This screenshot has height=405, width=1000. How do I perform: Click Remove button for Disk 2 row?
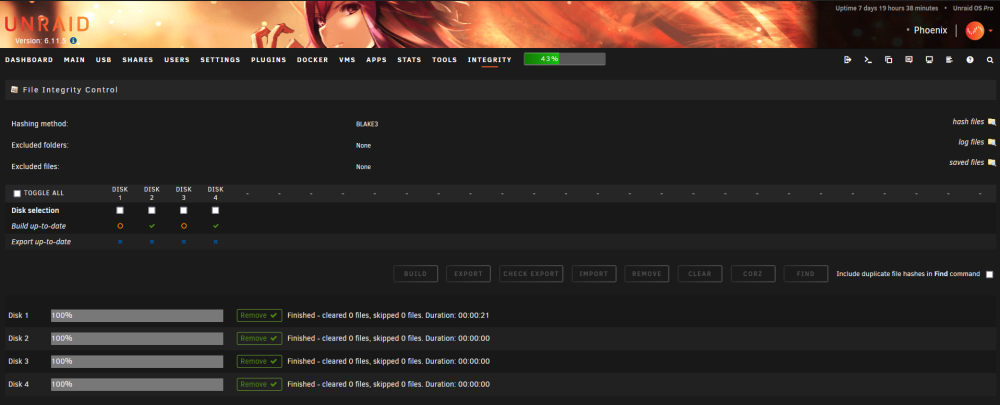coord(259,338)
